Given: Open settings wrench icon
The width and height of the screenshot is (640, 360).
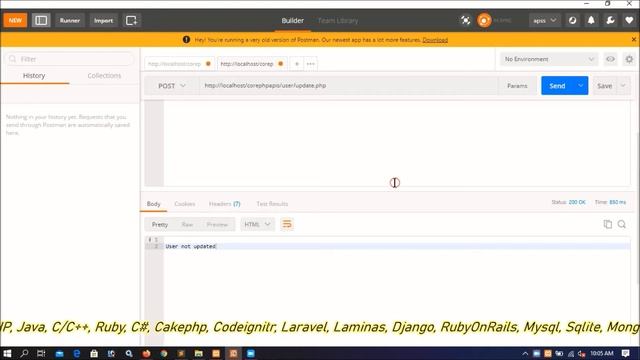Looking at the screenshot, I should [x=610, y=20].
